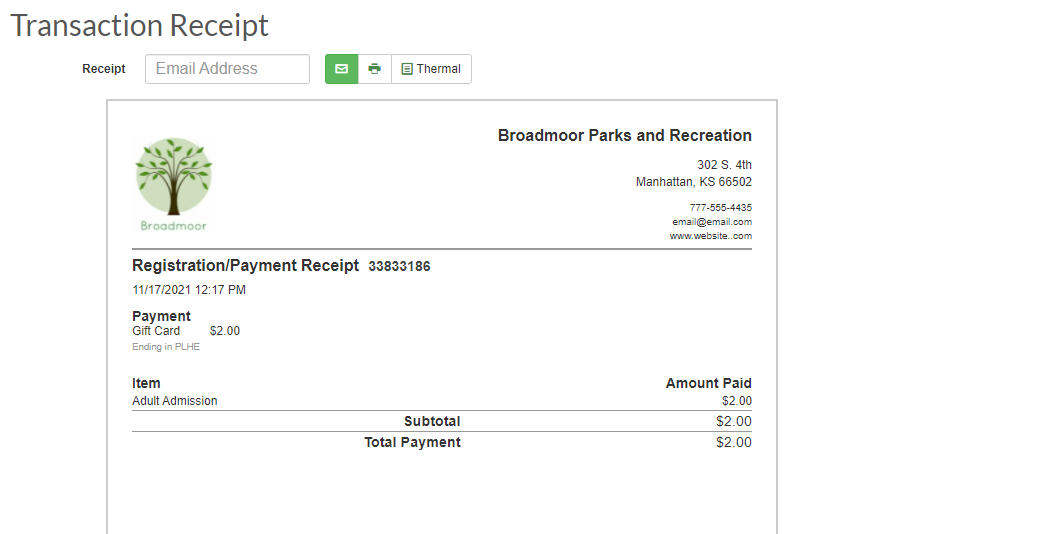Click the Subtotal label
The image size is (1048, 534).
coord(432,422)
